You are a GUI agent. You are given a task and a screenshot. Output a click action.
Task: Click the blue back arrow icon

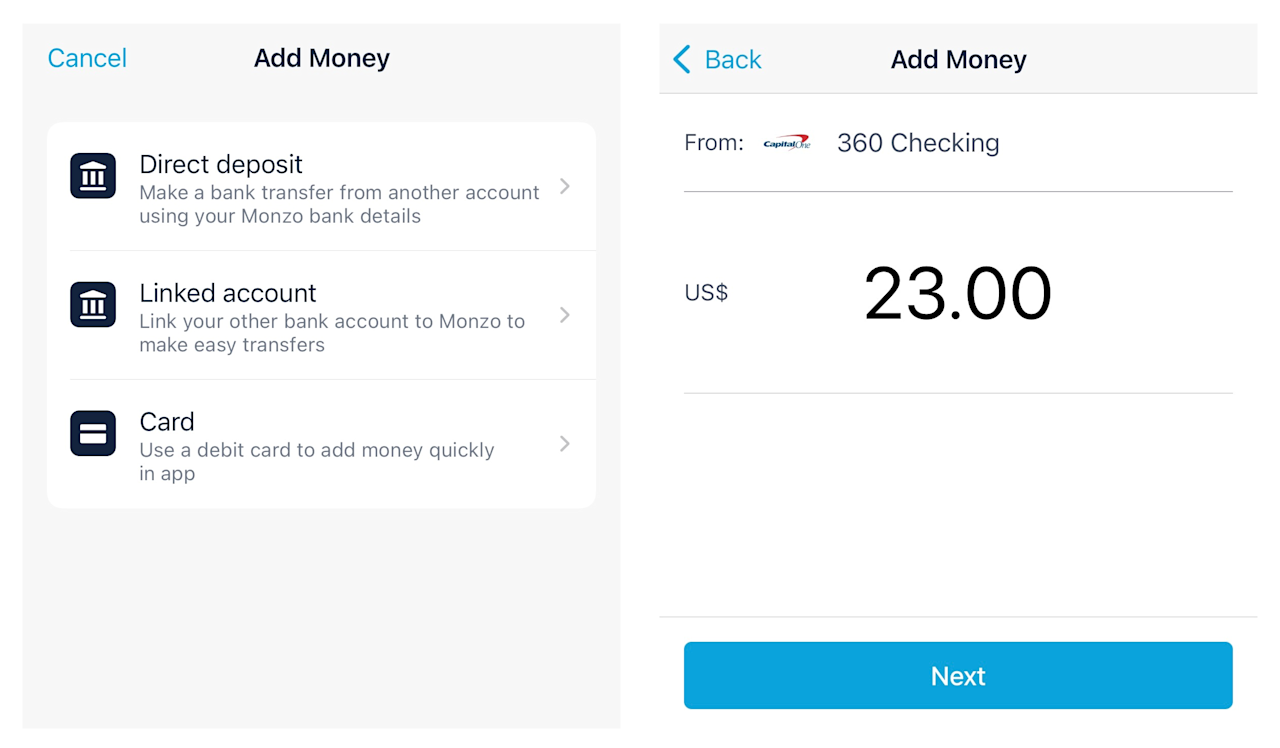pyautogui.click(x=682, y=60)
